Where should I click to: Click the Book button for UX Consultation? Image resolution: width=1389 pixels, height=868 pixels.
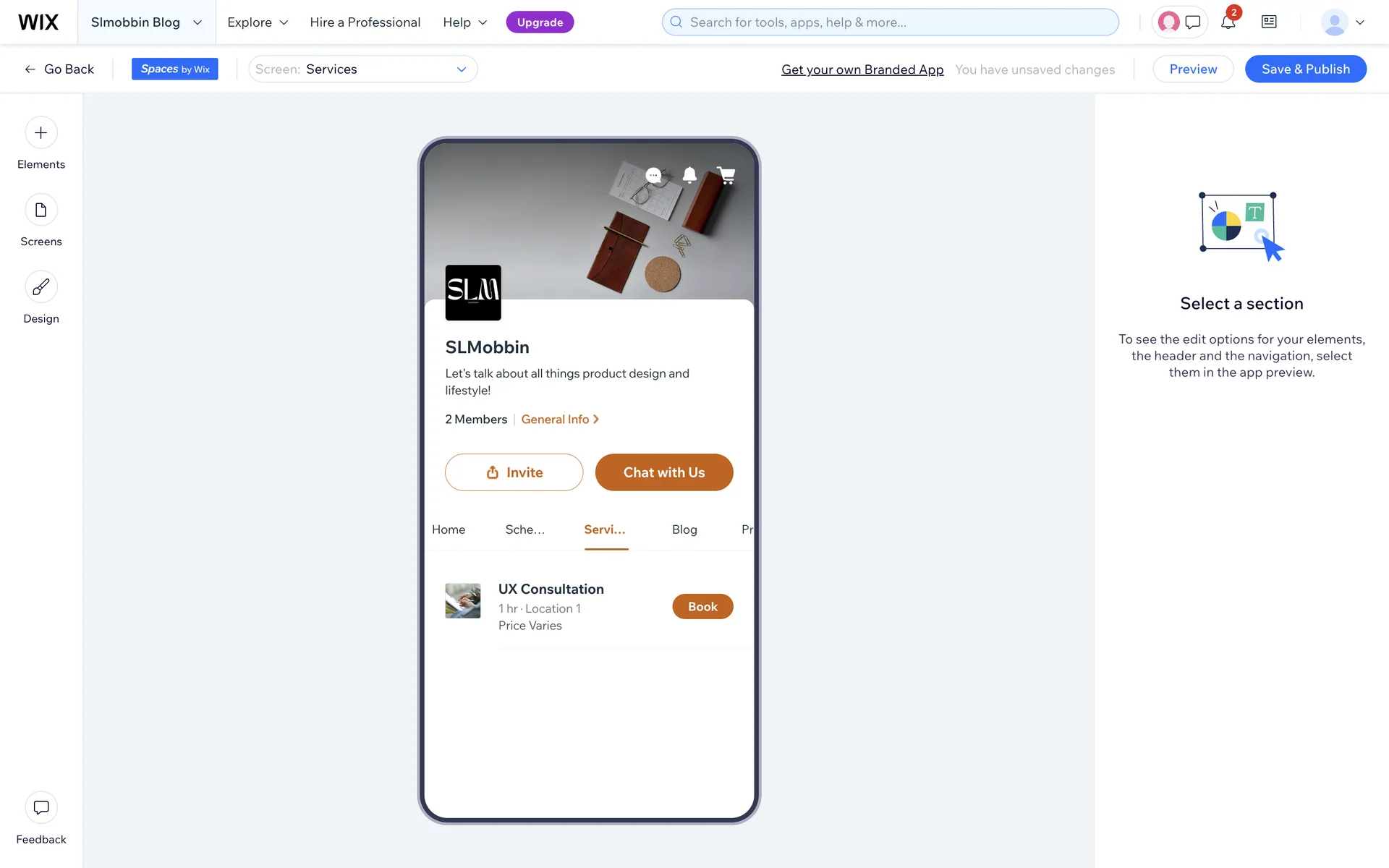tap(702, 607)
